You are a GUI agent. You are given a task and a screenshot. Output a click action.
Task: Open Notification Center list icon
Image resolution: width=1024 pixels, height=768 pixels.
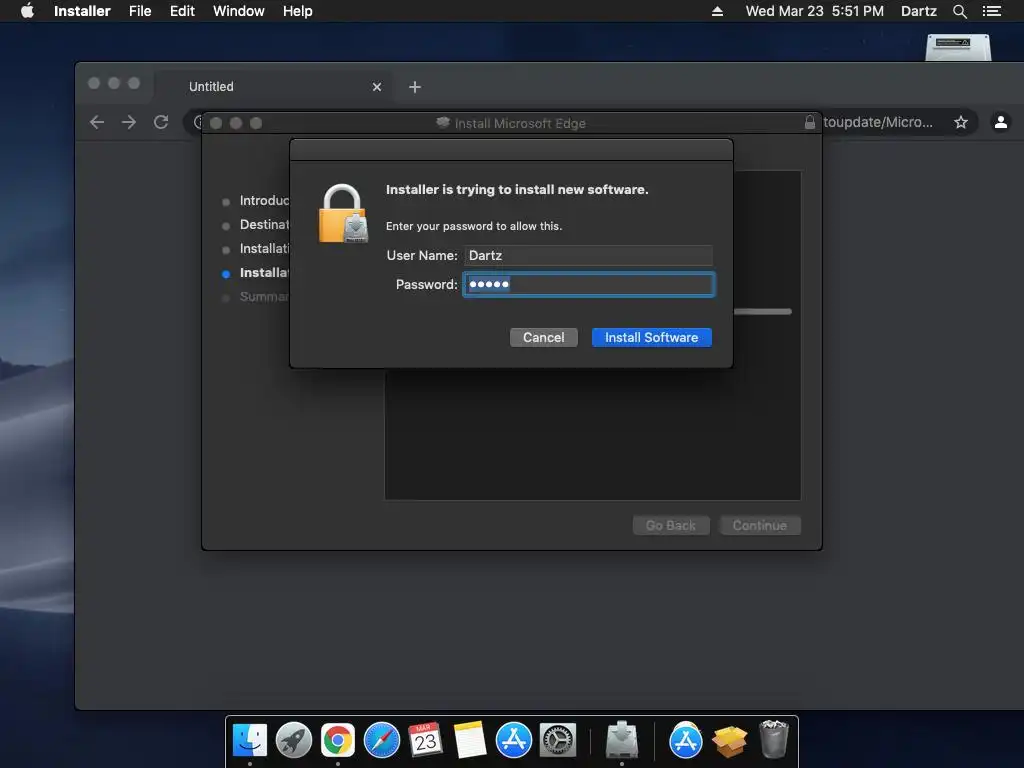[991, 11]
